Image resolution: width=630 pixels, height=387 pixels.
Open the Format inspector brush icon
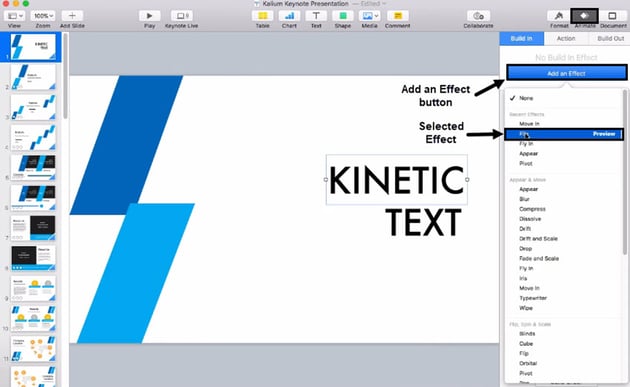tap(559, 16)
